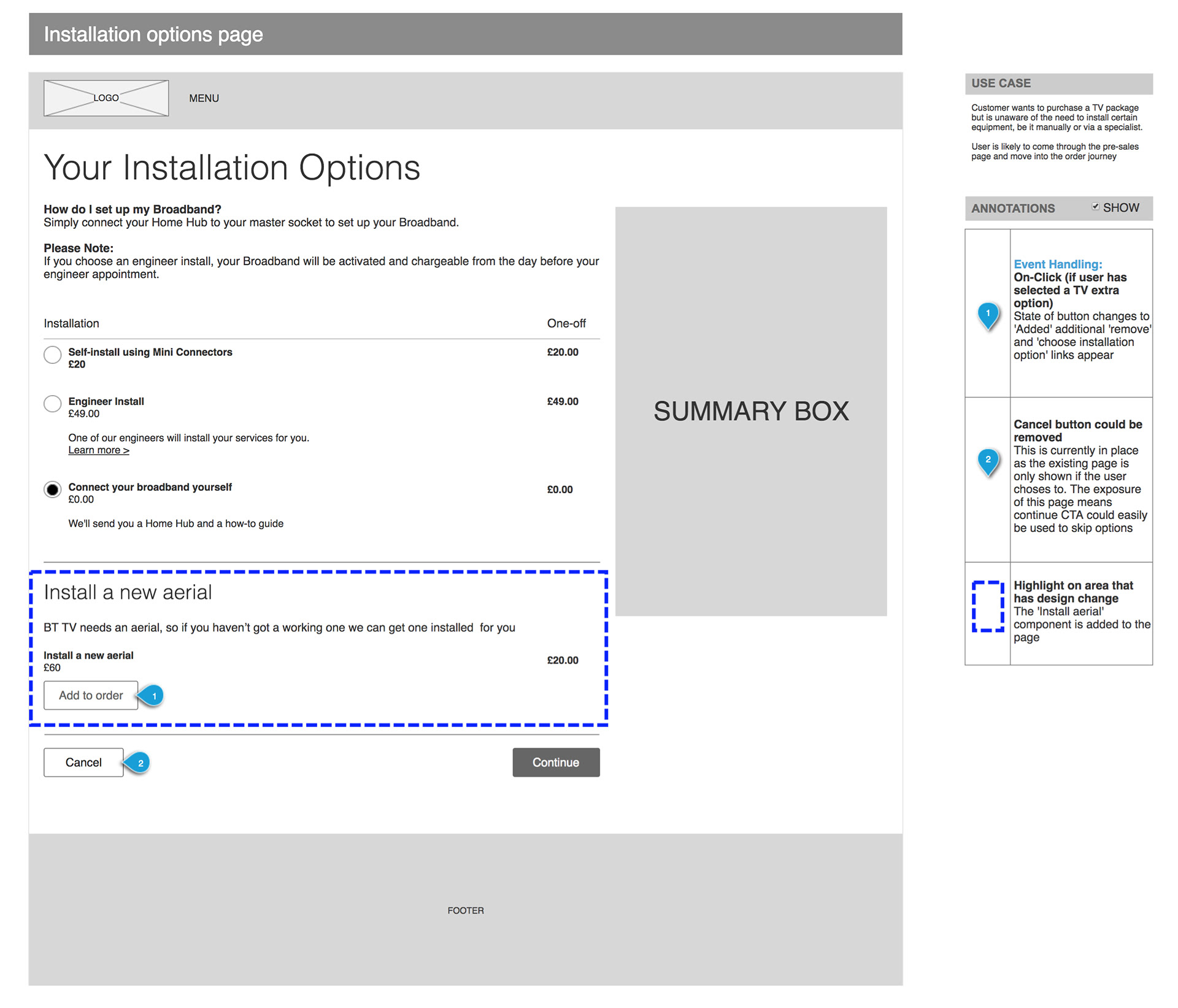Click dashed blue highlight icon in annotations legend

point(988,606)
